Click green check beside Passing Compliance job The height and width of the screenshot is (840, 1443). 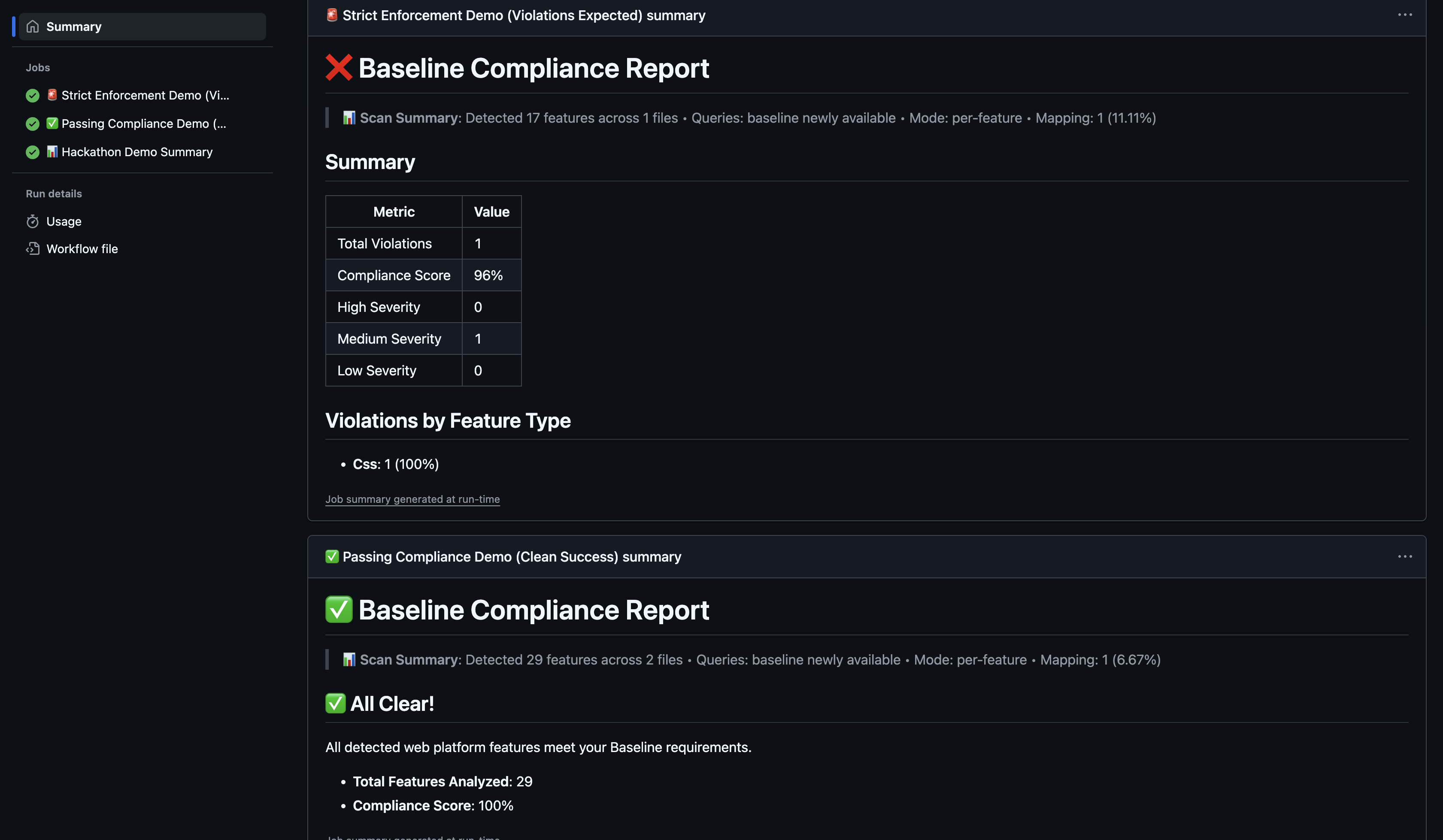33,124
